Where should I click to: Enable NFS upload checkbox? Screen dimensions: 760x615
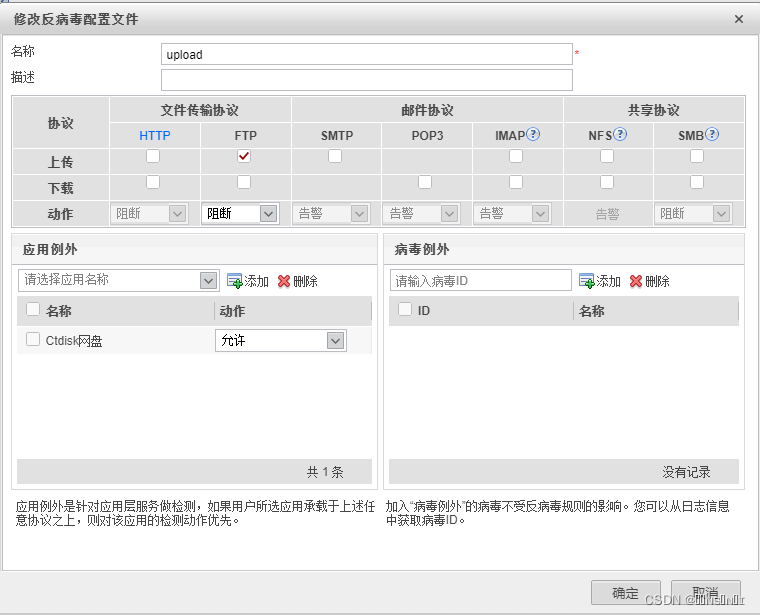607,156
